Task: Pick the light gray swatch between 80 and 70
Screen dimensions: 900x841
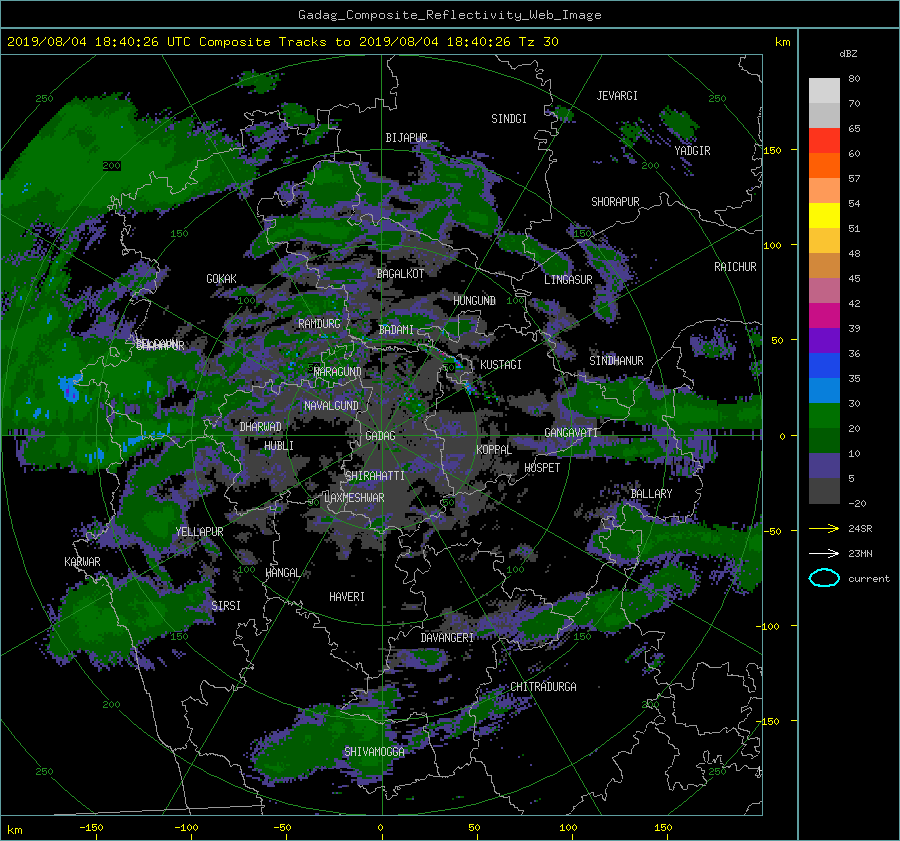Action: point(824,91)
